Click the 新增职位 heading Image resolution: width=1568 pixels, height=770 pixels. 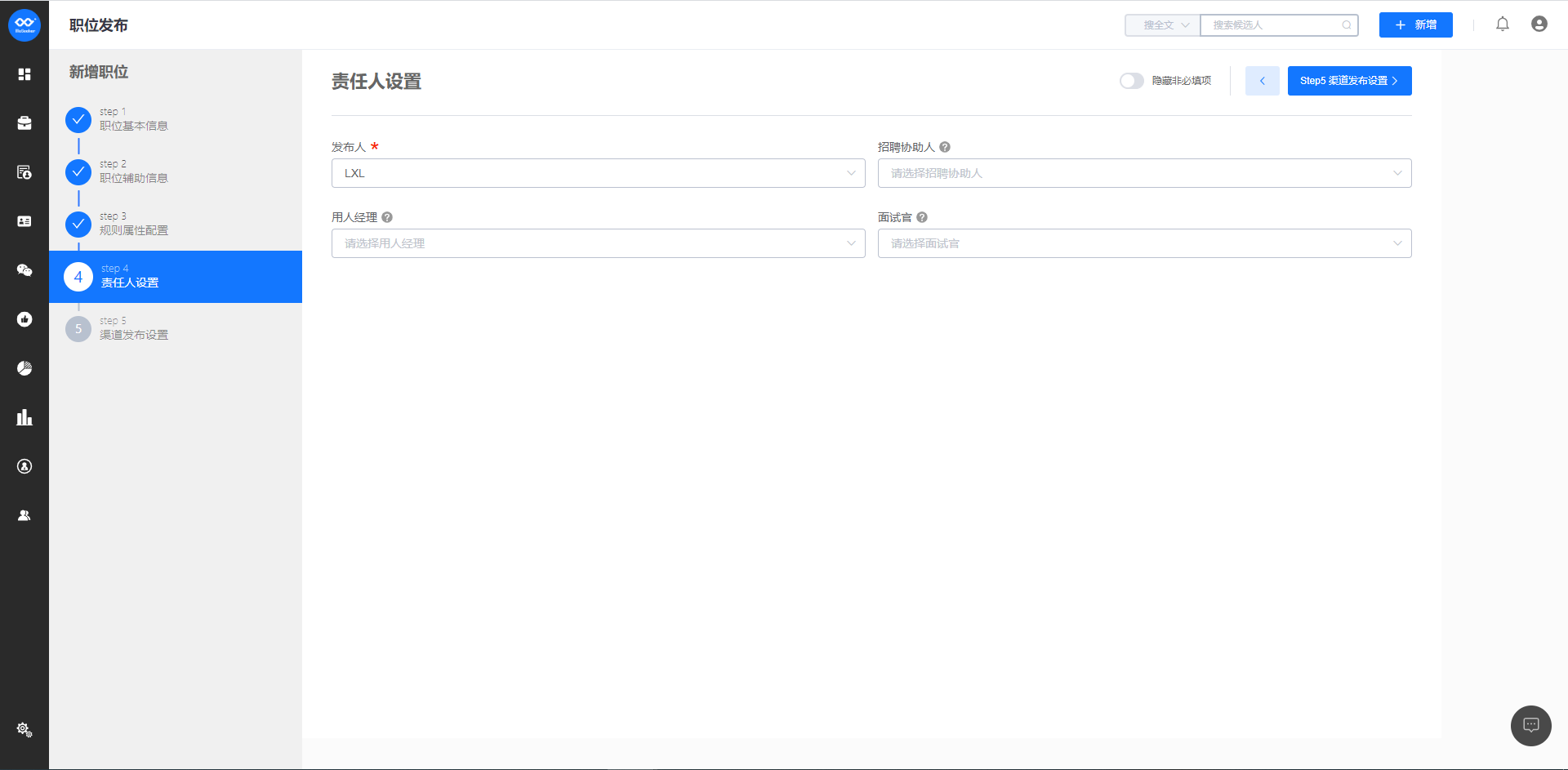coord(99,72)
